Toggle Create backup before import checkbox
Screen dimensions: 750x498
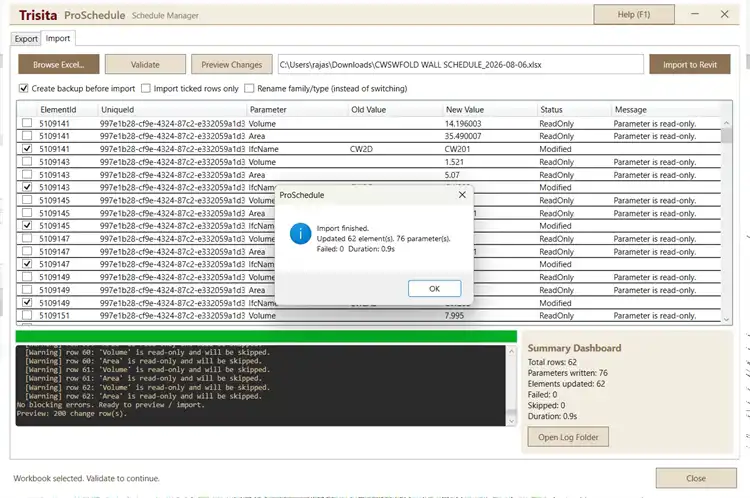(23, 89)
